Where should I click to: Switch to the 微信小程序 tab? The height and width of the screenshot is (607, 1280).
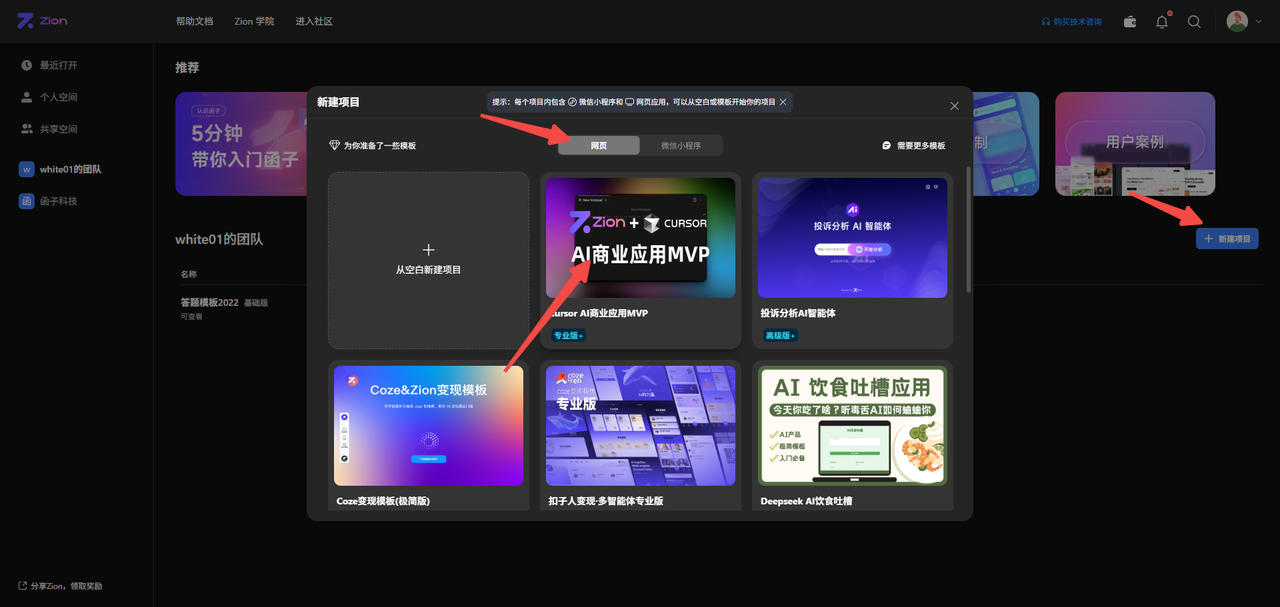click(x=681, y=145)
